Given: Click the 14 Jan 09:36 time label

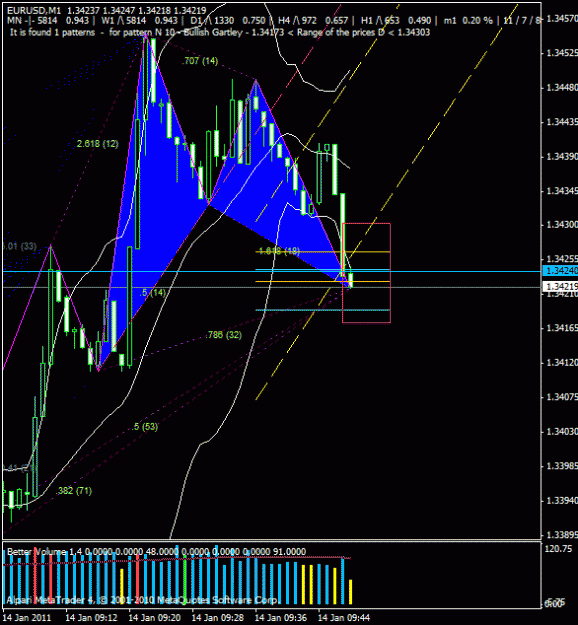Looking at the screenshot, I should pyautogui.click(x=281, y=618).
